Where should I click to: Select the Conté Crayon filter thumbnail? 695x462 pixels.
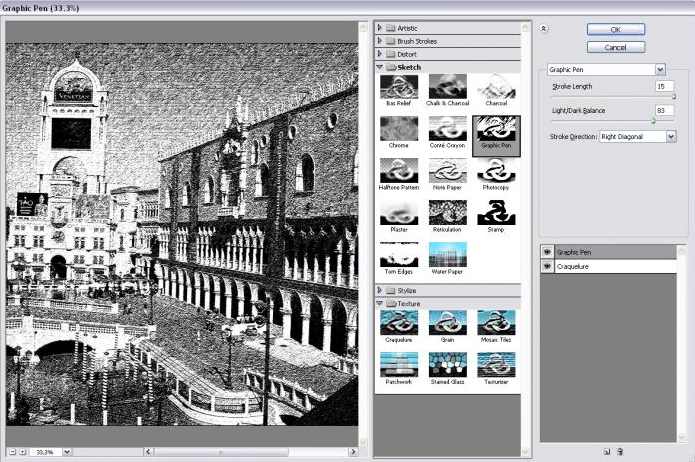tap(447, 129)
